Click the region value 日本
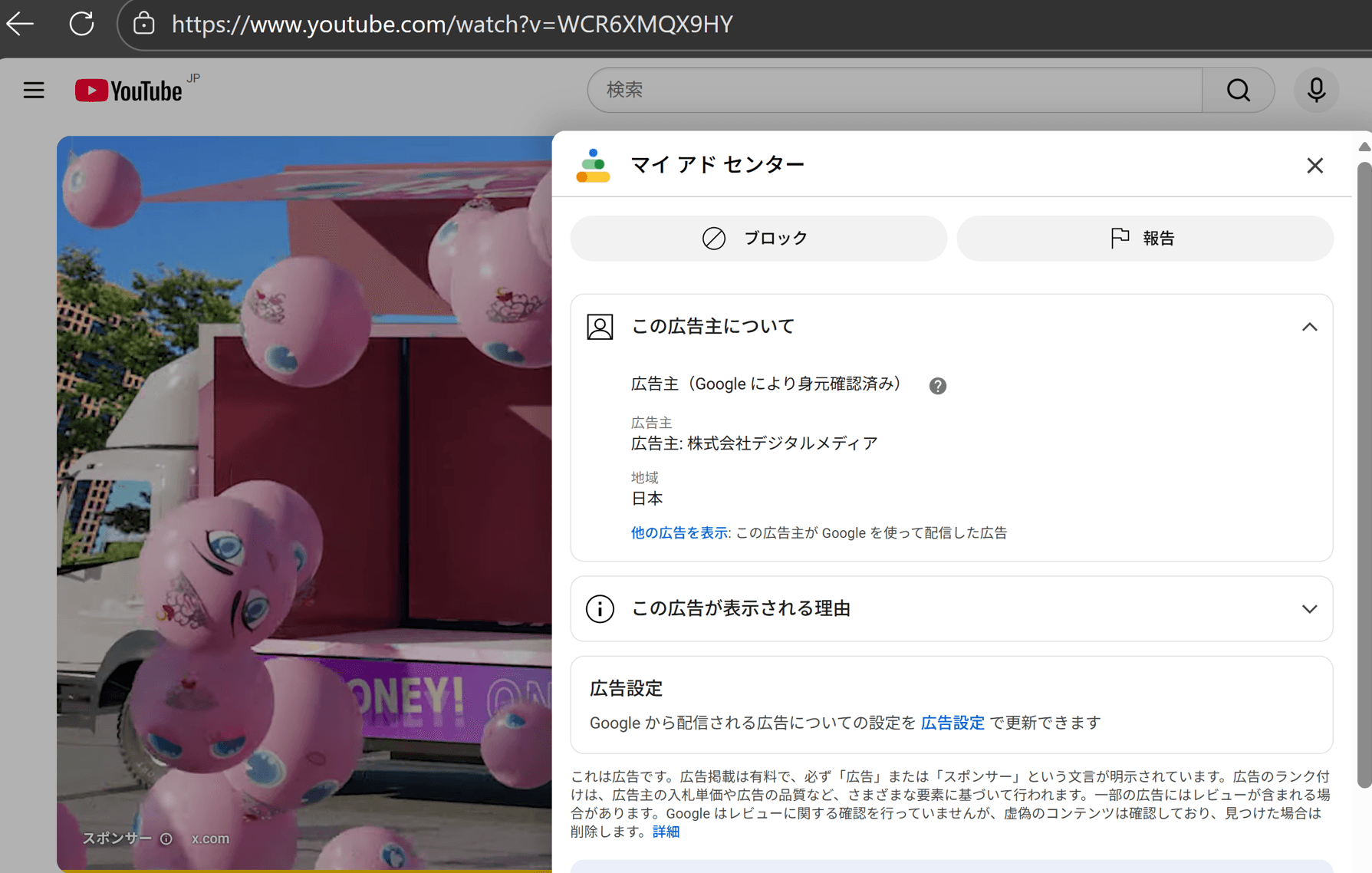The width and height of the screenshot is (1372, 873). point(647,499)
